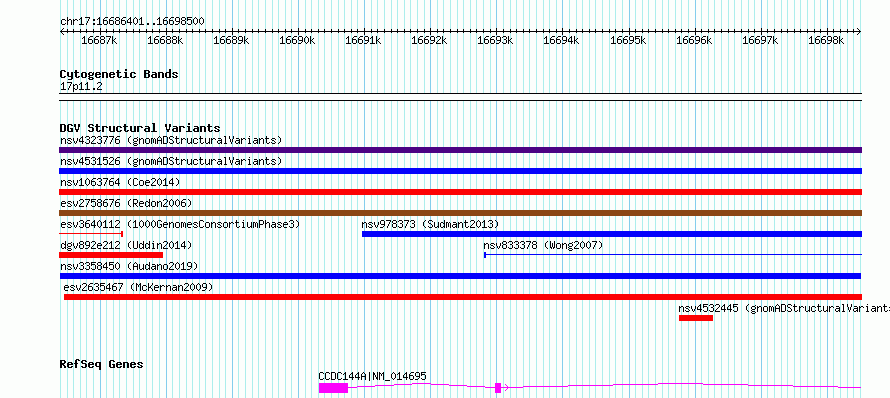Open the nsv833378 (Wong2007) variant label
The width and height of the screenshot is (890, 398).
pos(543,245)
